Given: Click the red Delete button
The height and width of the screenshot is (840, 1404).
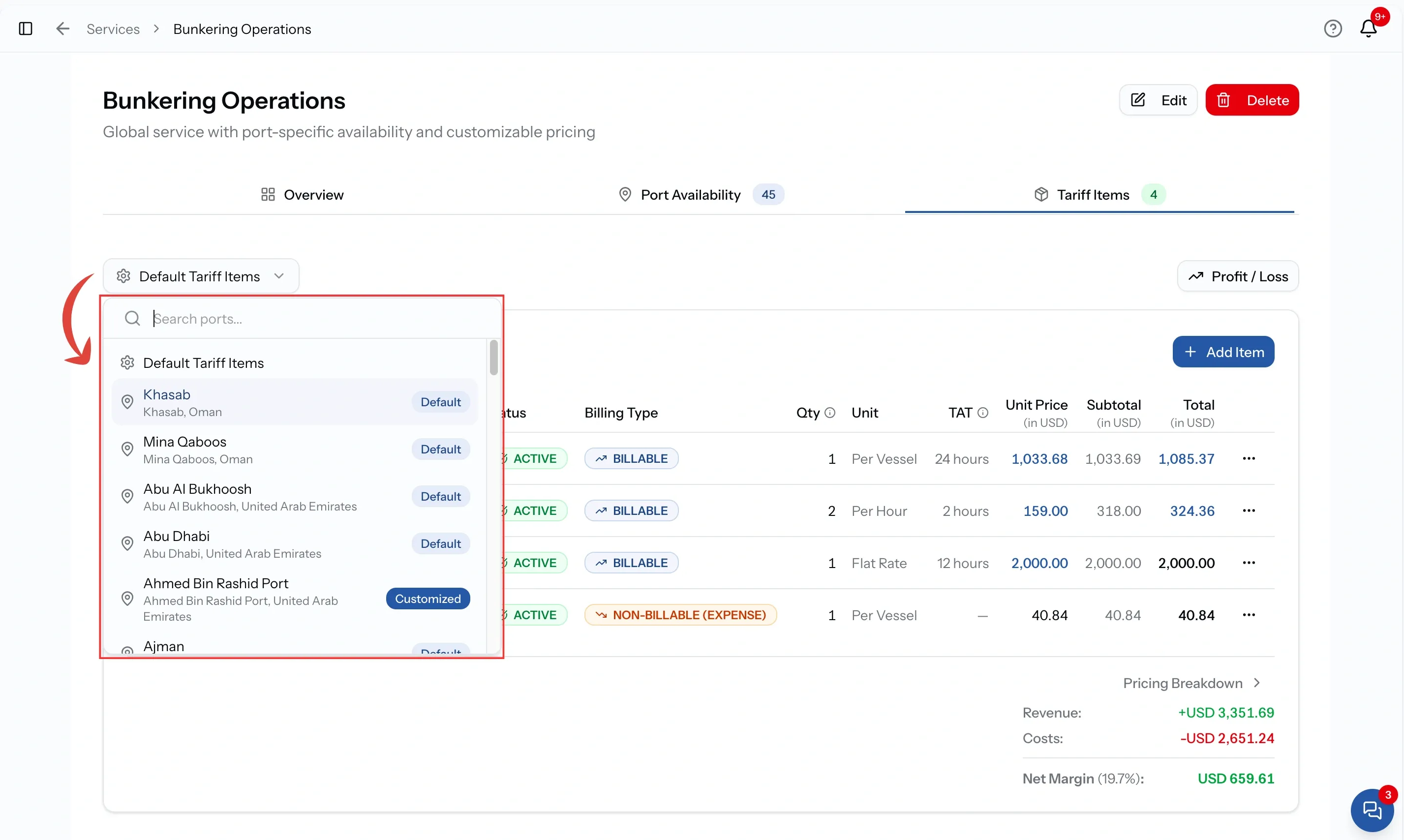Looking at the screenshot, I should [1251, 100].
